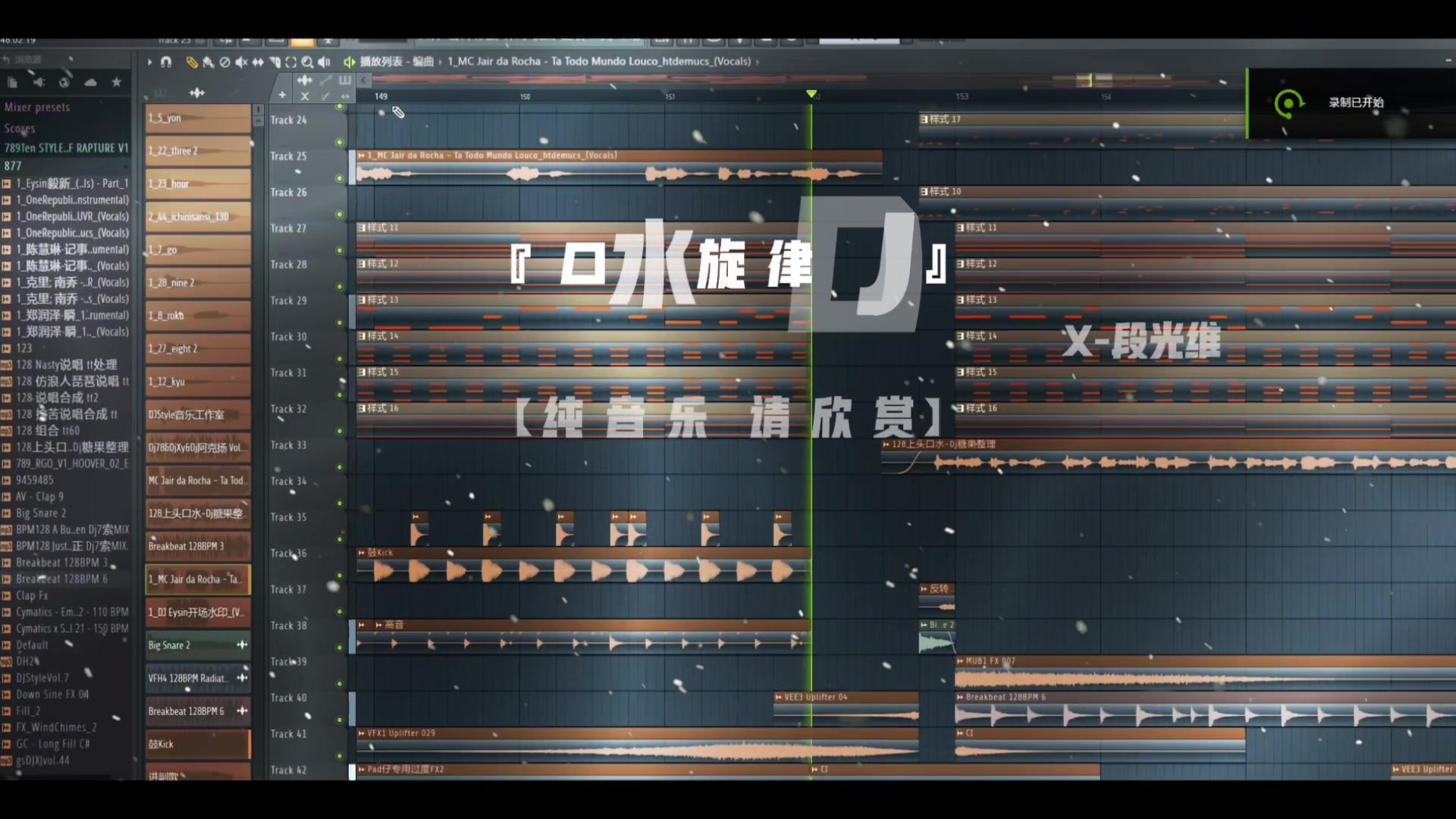Select the Slice tool

(275, 62)
